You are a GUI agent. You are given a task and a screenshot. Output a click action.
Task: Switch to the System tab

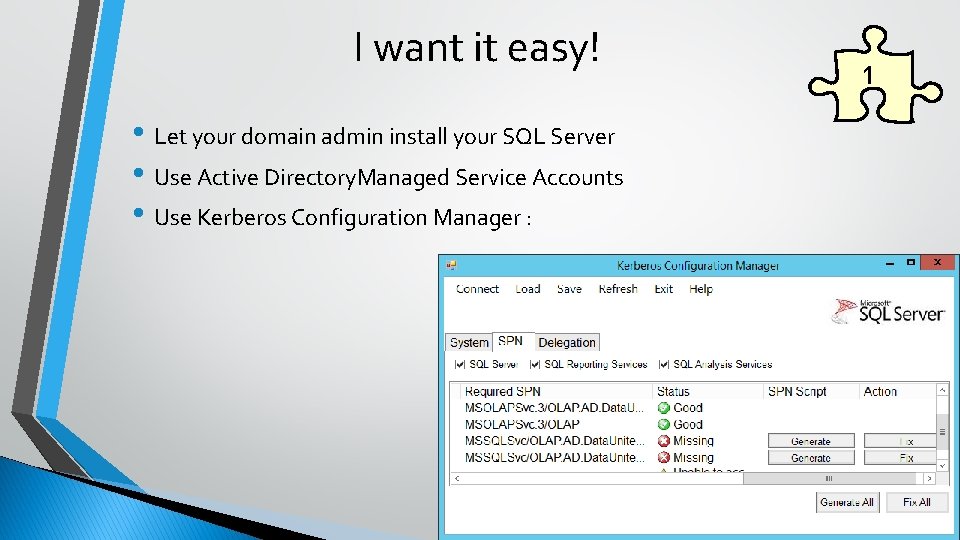pos(469,342)
